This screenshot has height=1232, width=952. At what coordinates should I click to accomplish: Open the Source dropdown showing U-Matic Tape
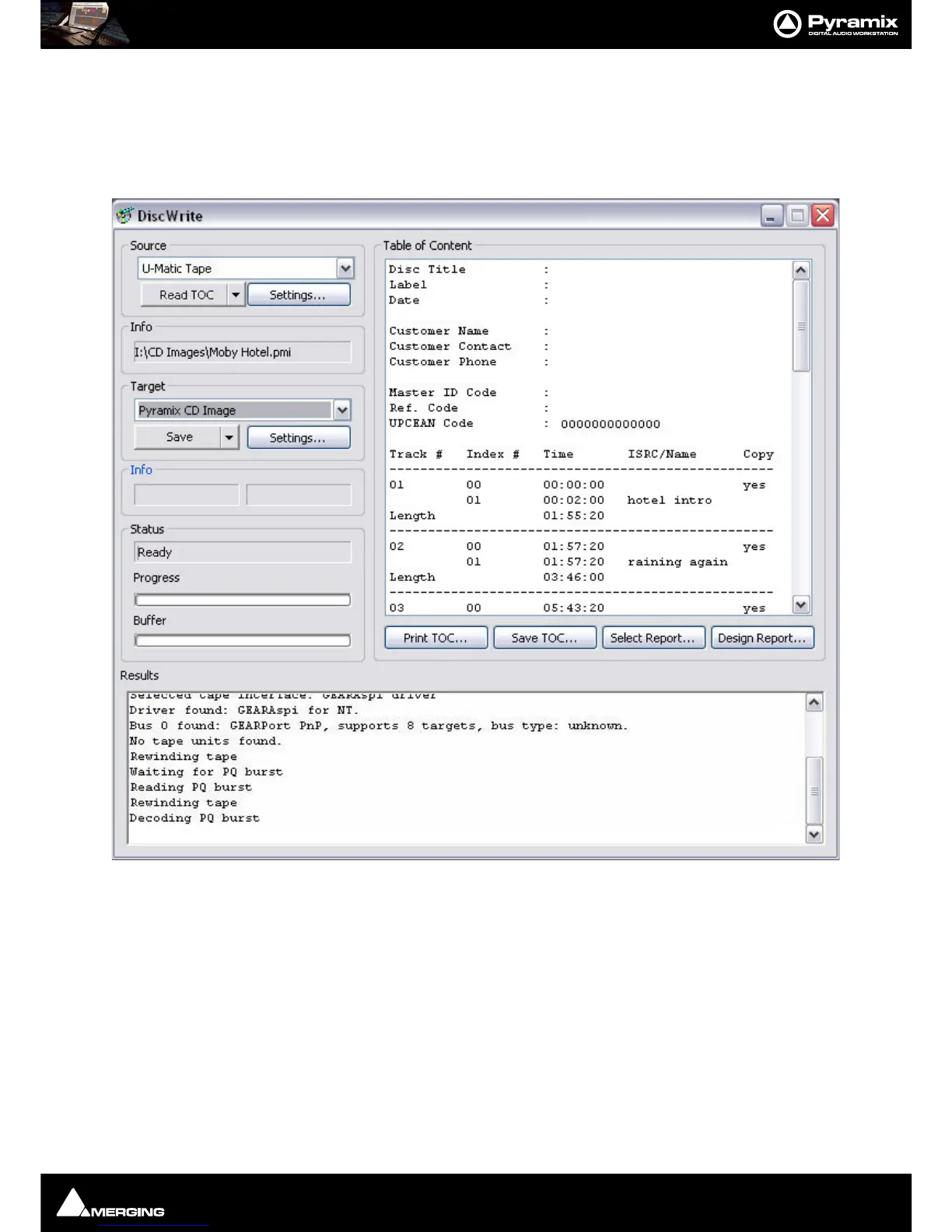click(x=345, y=268)
